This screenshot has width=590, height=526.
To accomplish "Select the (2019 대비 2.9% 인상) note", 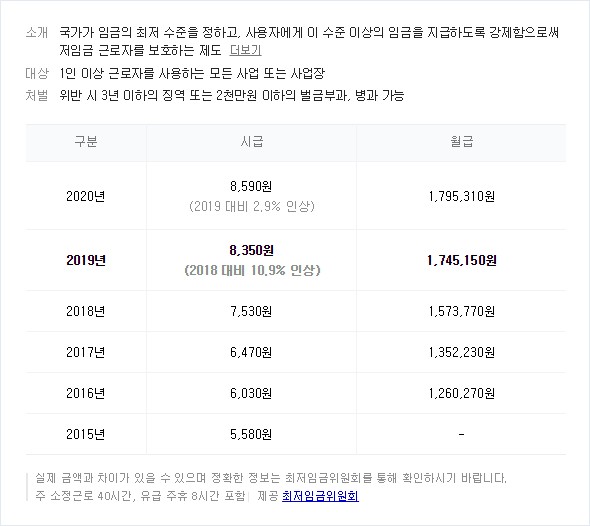I will (252, 206).
